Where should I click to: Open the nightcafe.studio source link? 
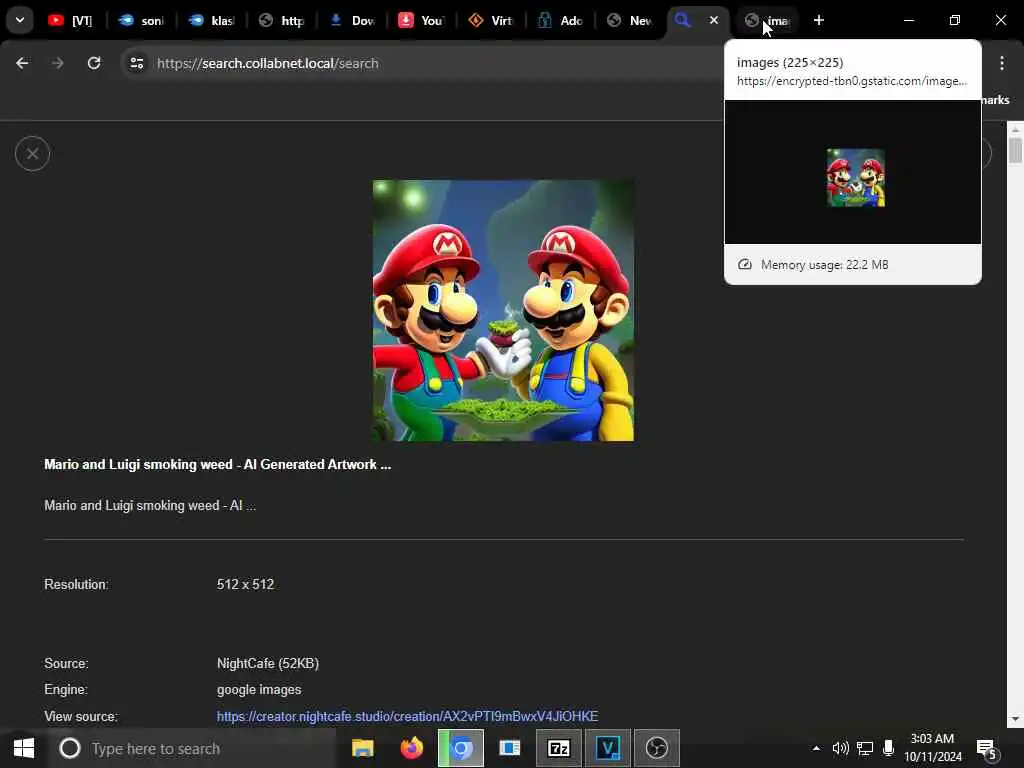(407, 716)
